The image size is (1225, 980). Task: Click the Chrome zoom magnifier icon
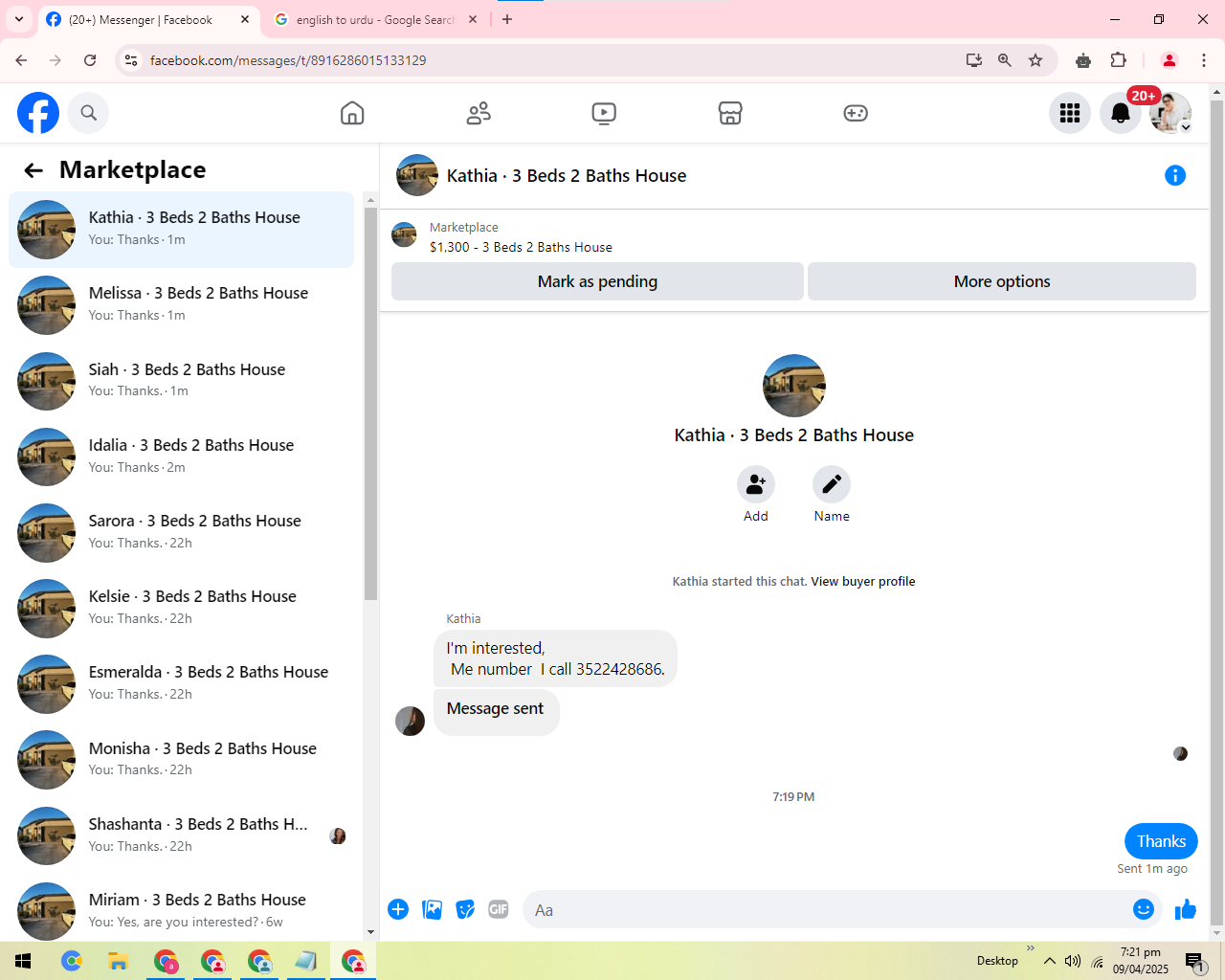click(1005, 60)
